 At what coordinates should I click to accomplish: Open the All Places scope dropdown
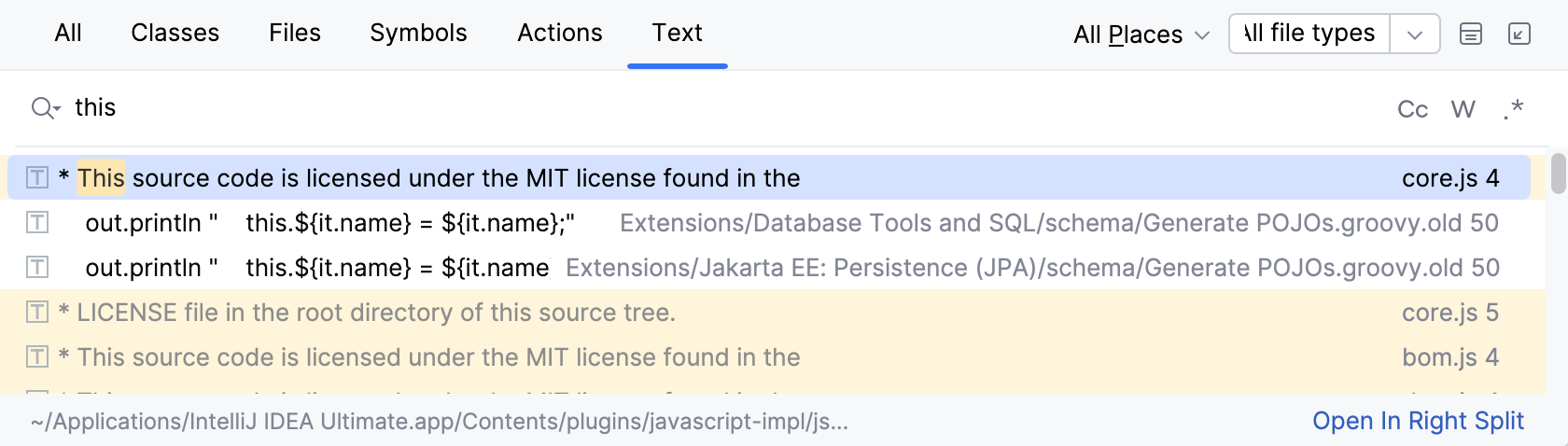(1141, 35)
